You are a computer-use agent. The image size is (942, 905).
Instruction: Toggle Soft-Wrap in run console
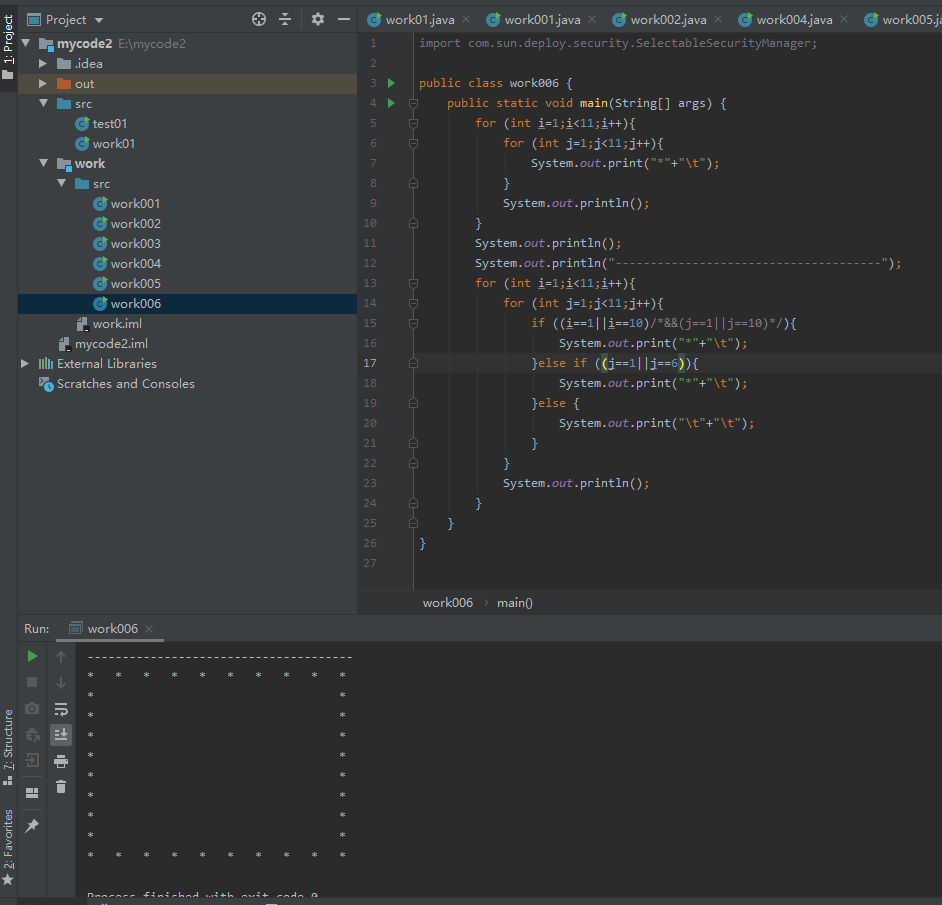[61, 709]
